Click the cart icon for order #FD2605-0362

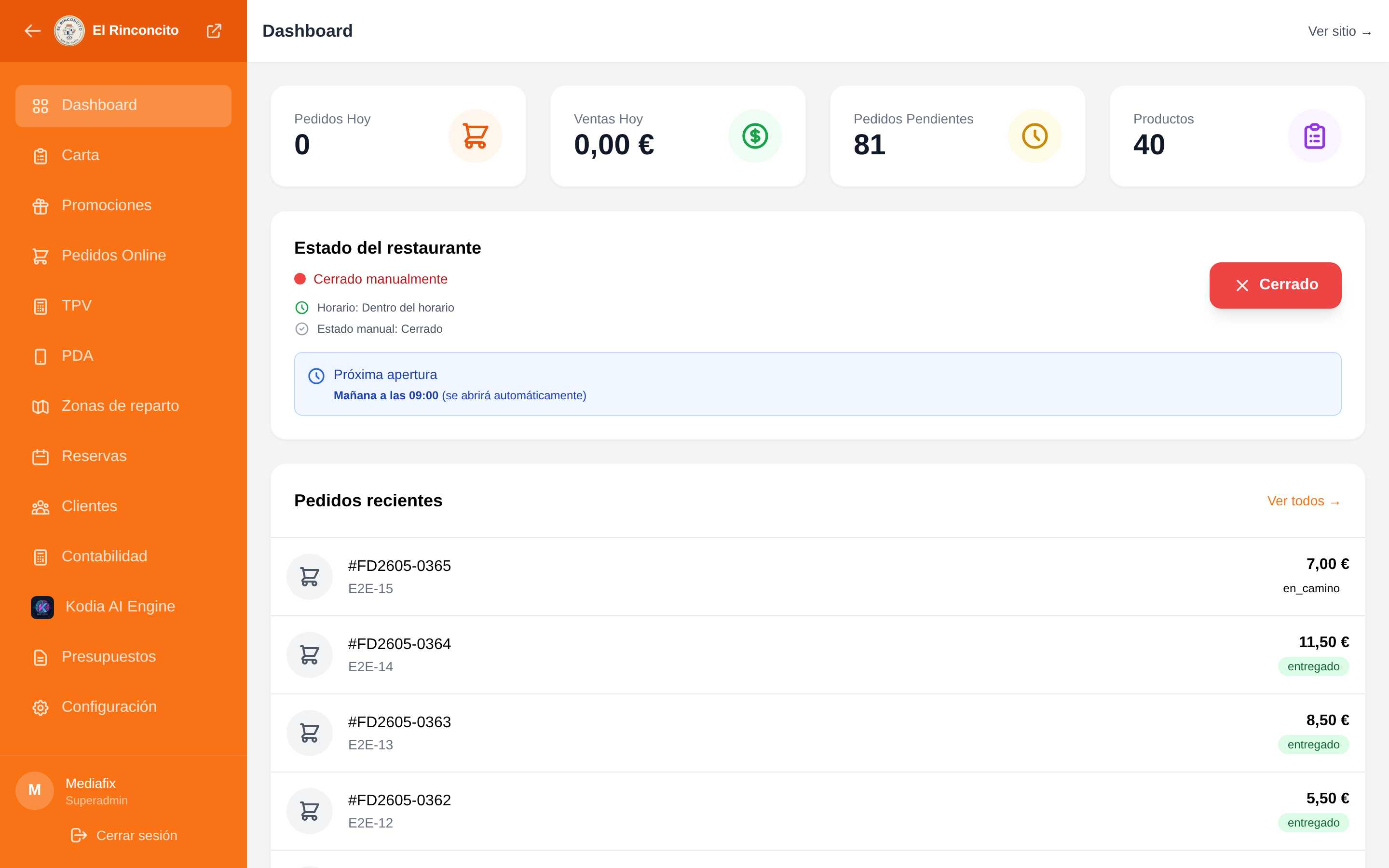(309, 811)
